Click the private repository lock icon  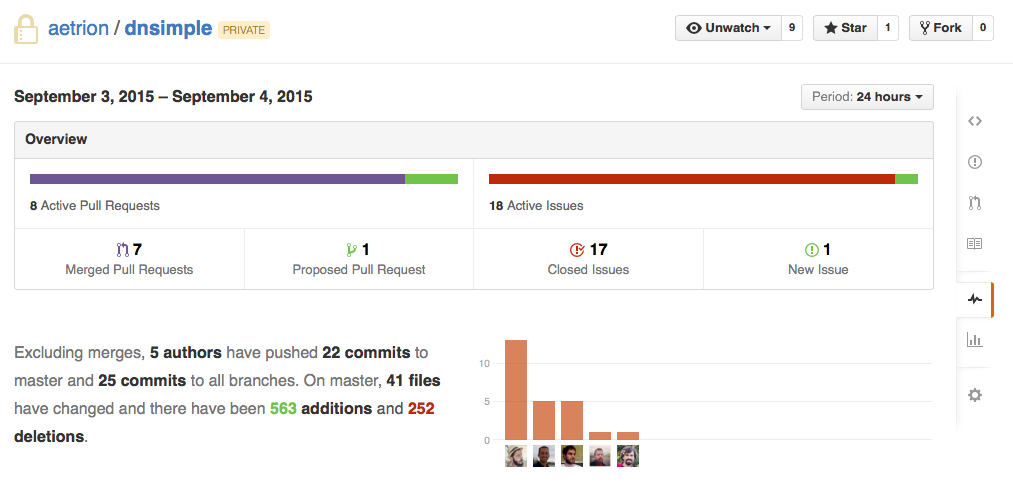click(26, 29)
